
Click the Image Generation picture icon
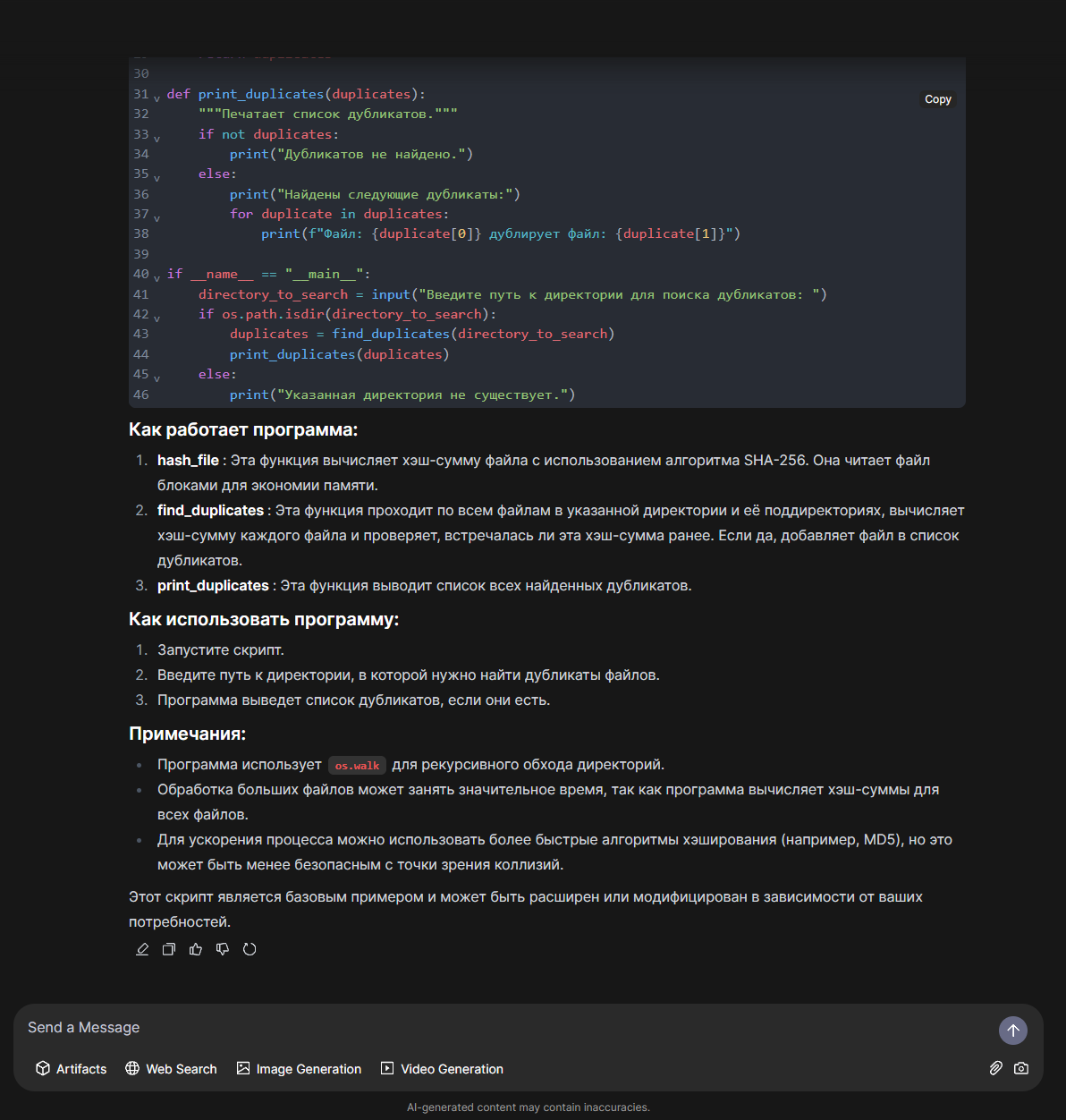pyautogui.click(x=243, y=1068)
